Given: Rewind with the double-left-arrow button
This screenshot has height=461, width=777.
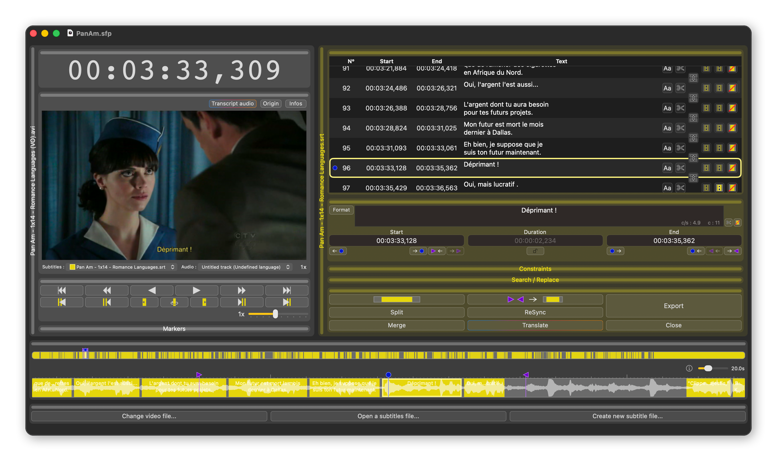Looking at the screenshot, I should click(107, 290).
